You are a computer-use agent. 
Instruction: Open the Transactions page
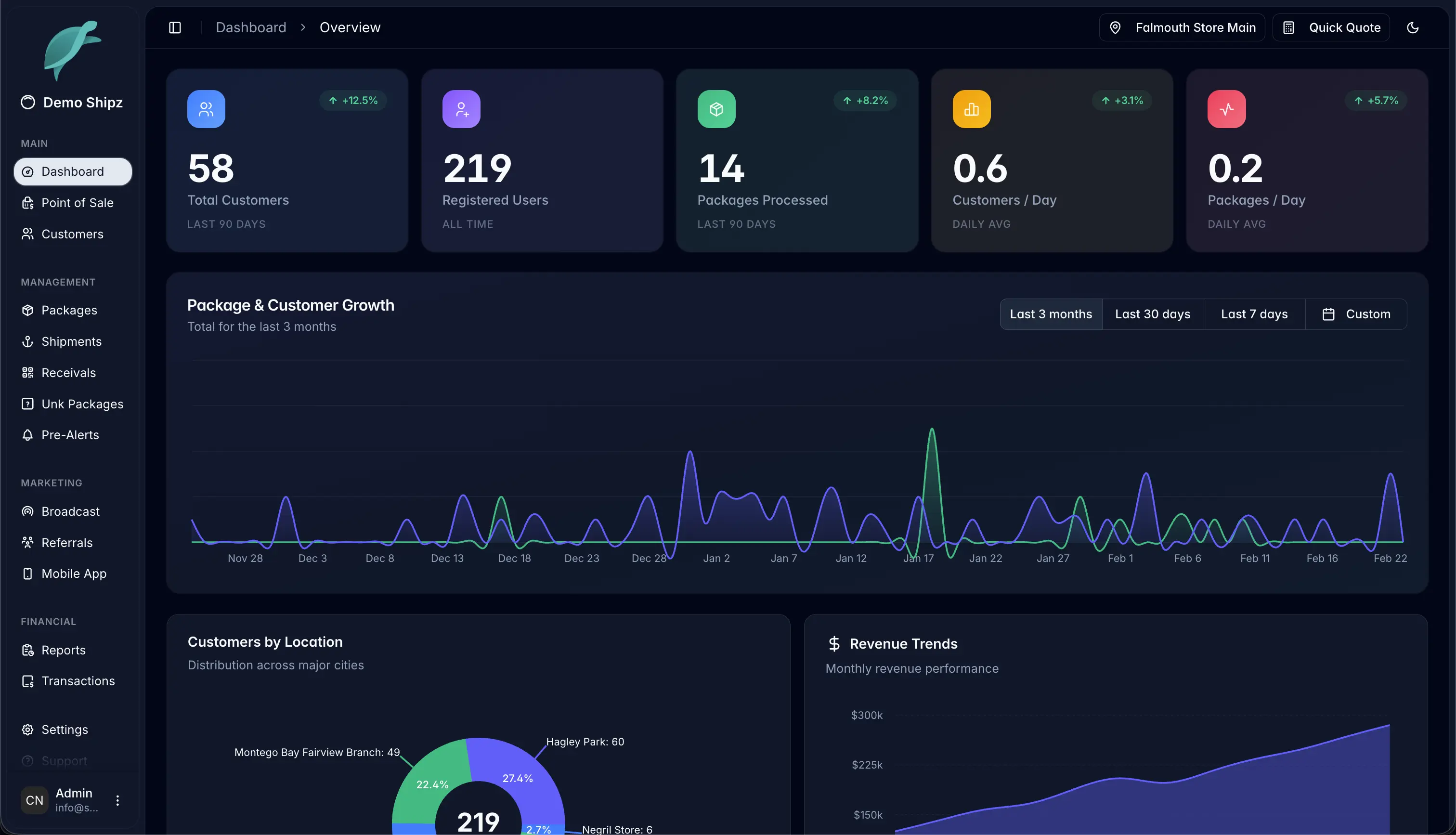pos(78,681)
